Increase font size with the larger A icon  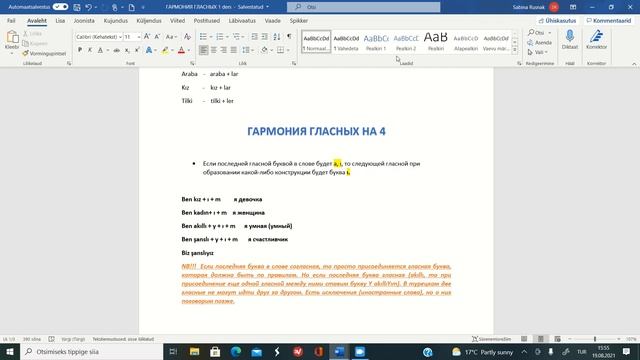point(147,37)
